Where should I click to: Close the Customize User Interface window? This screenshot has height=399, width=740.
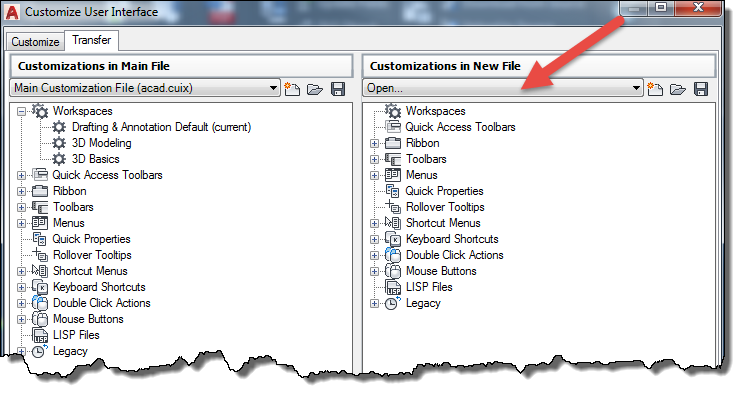click(x=698, y=8)
